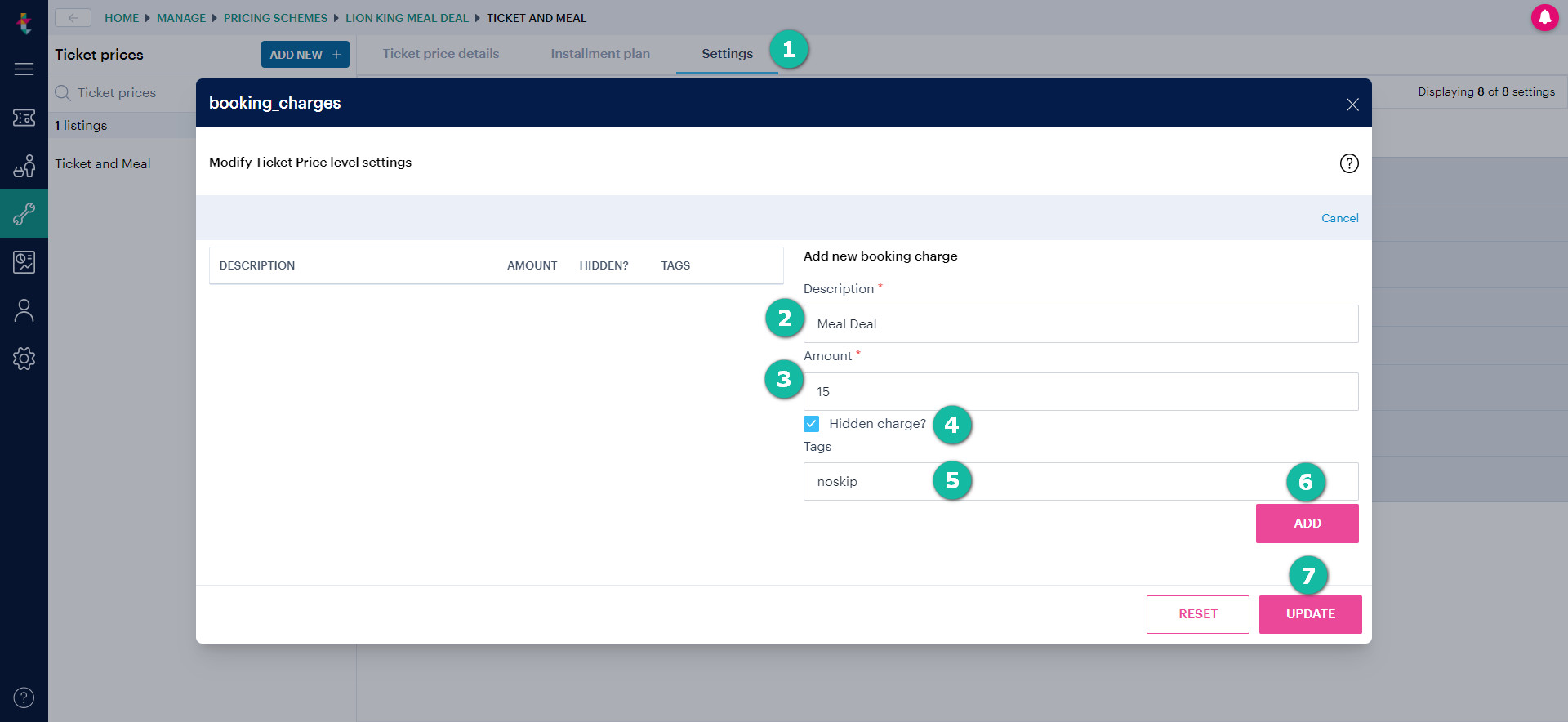Open the Ticket price details tab
The height and width of the screenshot is (722, 1568).
click(441, 54)
